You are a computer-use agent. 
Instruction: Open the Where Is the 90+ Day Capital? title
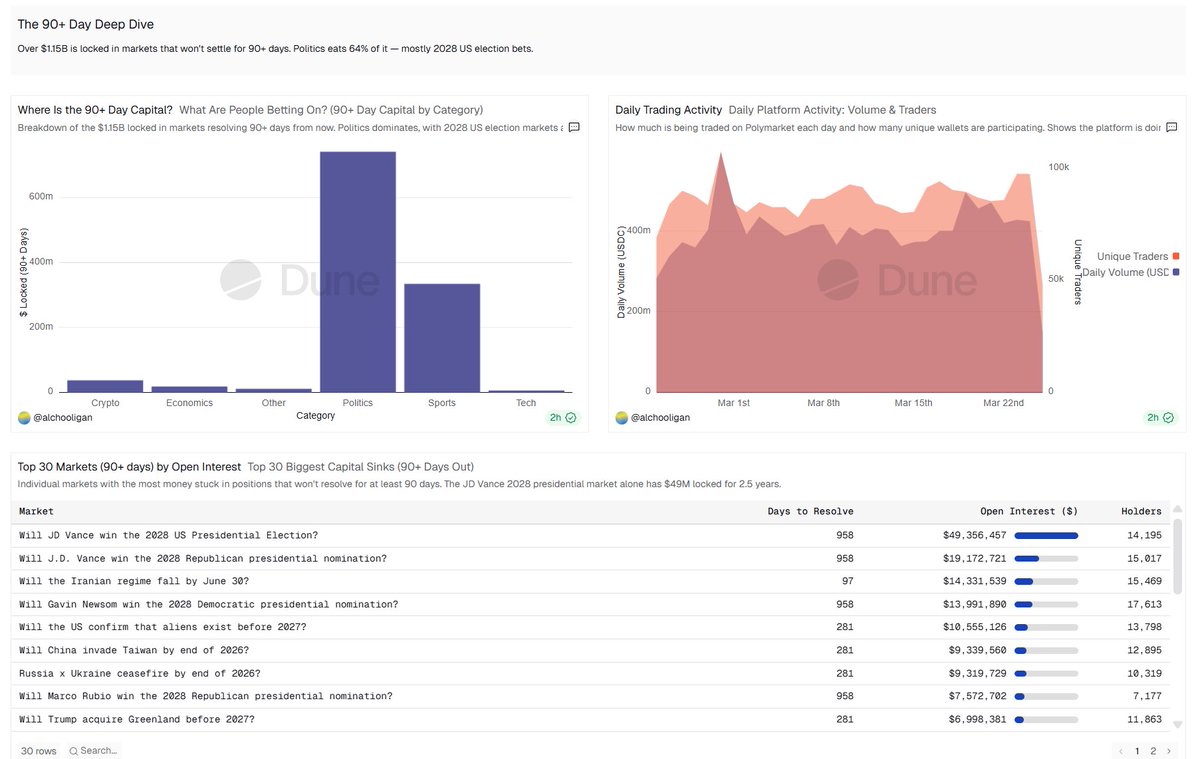95,110
